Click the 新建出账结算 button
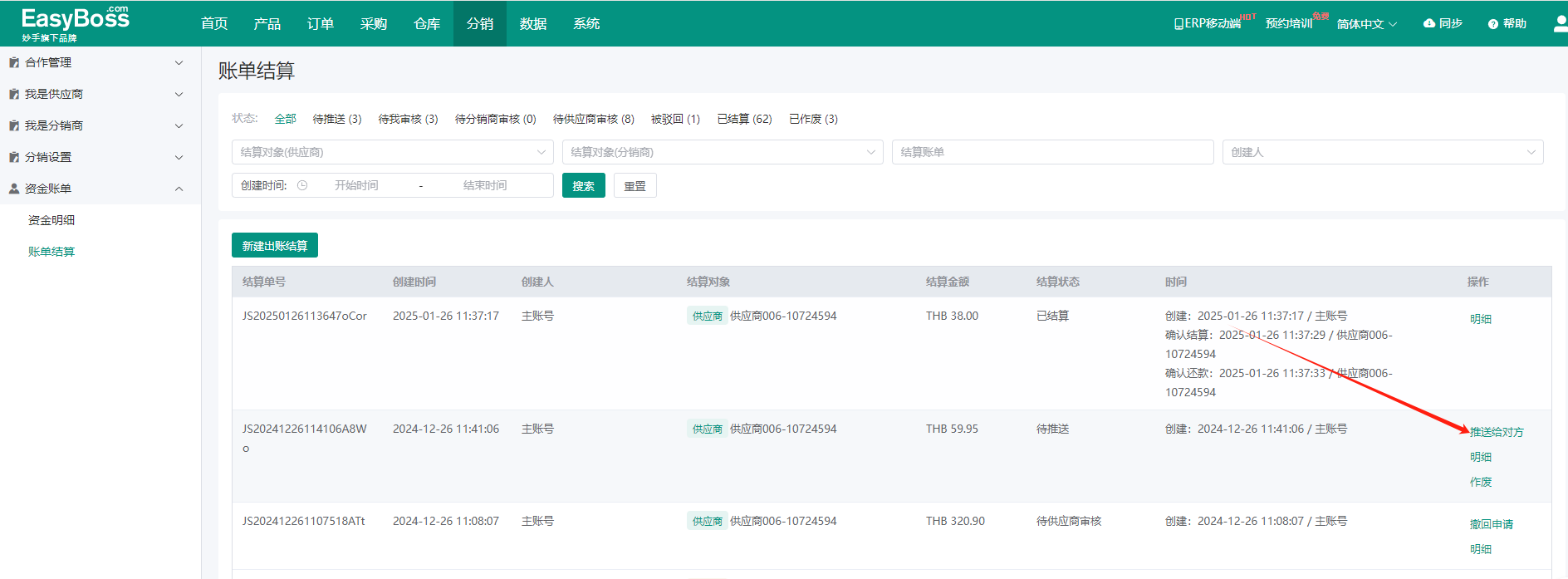 (274, 246)
